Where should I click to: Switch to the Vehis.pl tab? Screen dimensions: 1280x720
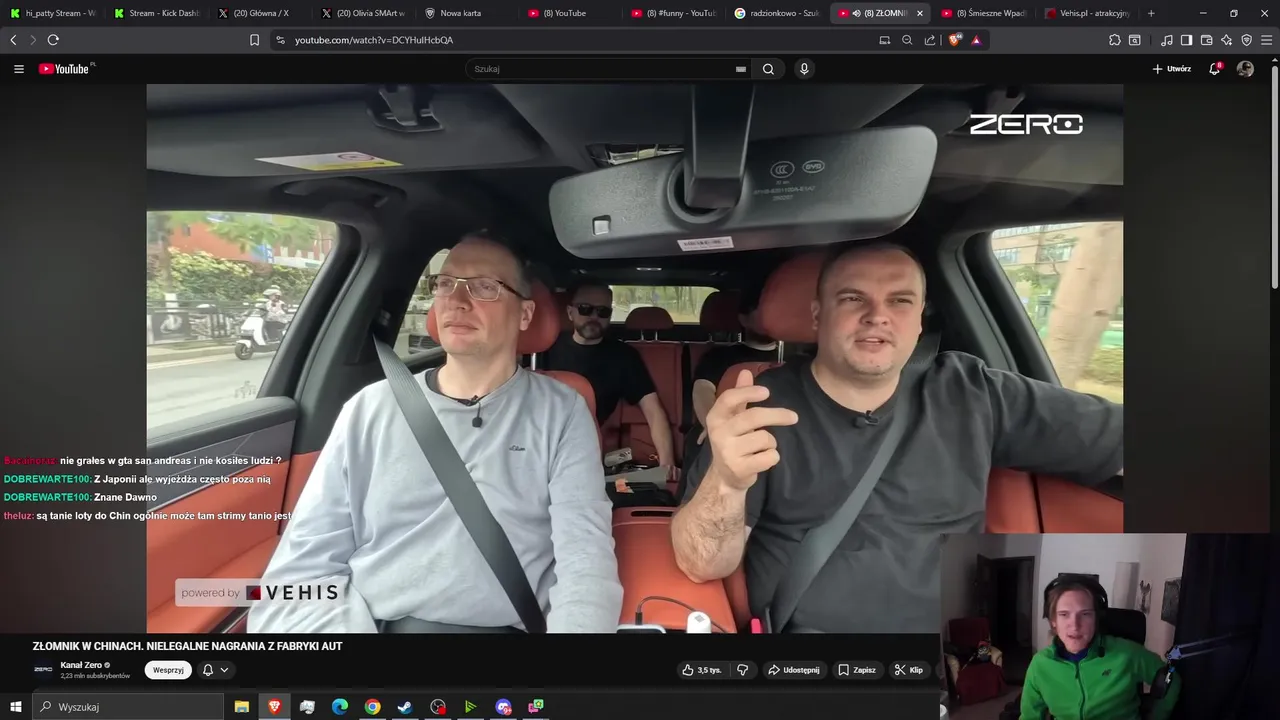click(x=1088, y=13)
